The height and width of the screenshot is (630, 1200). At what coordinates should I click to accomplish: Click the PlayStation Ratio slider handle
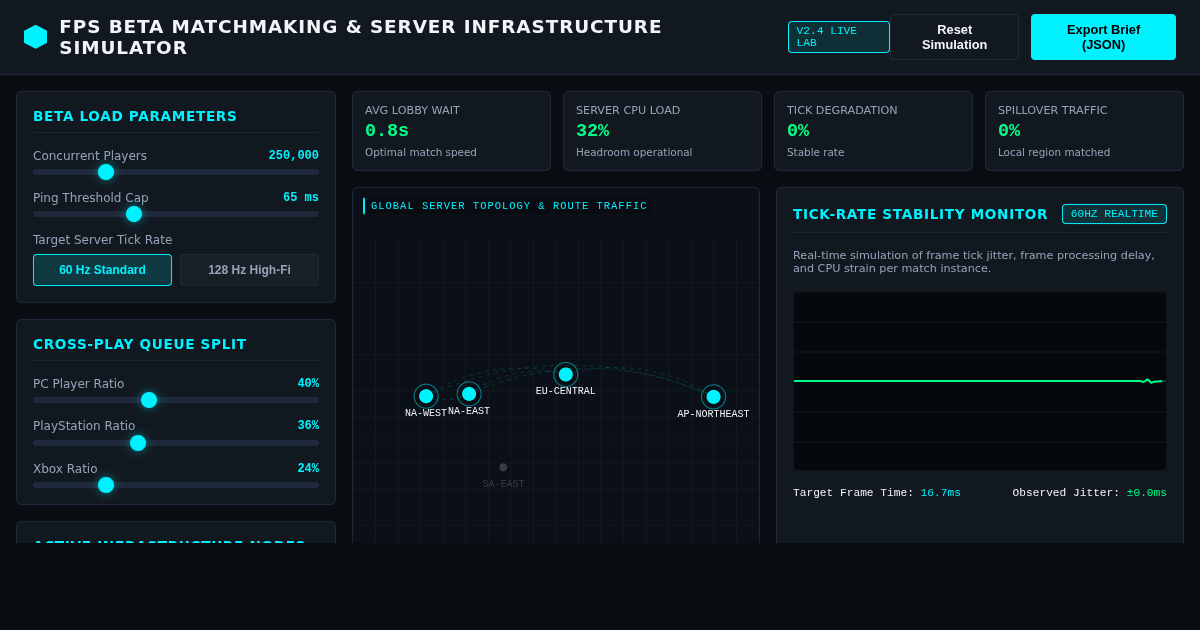pos(138,443)
